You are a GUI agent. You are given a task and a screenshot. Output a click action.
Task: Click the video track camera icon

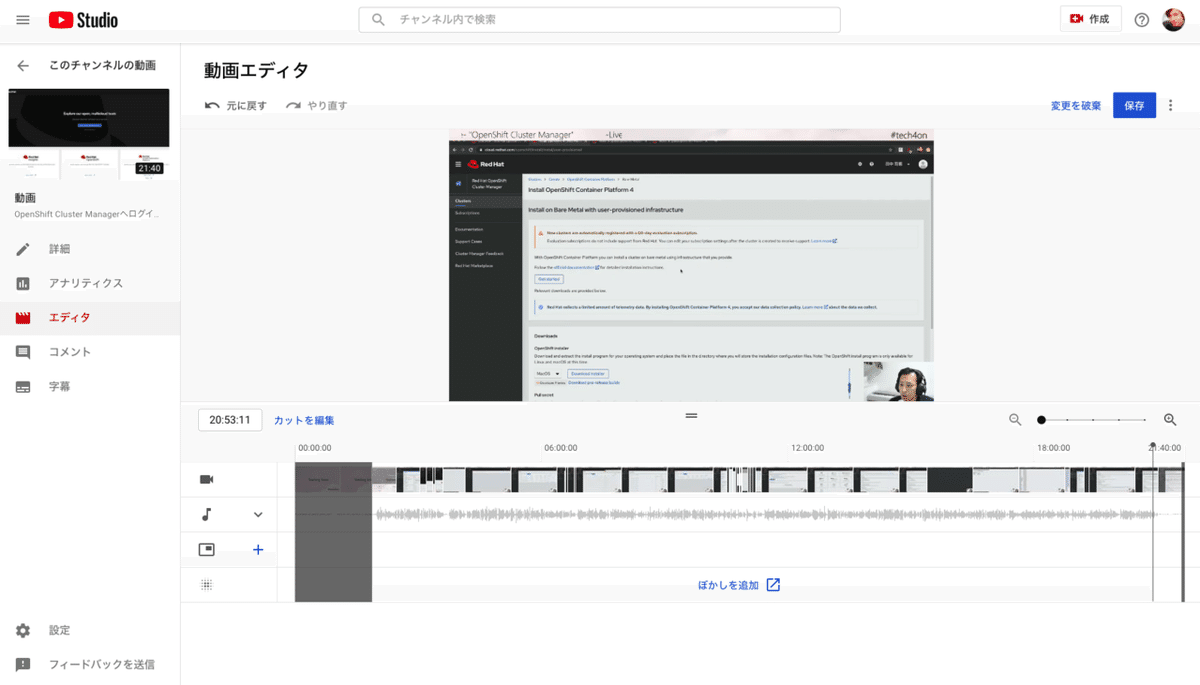click(x=207, y=480)
